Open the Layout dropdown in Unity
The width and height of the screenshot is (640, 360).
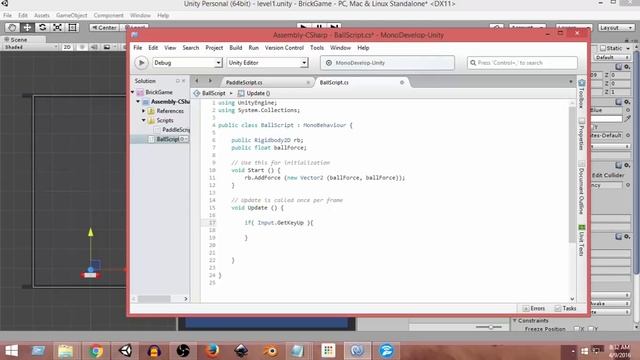coord(616,27)
